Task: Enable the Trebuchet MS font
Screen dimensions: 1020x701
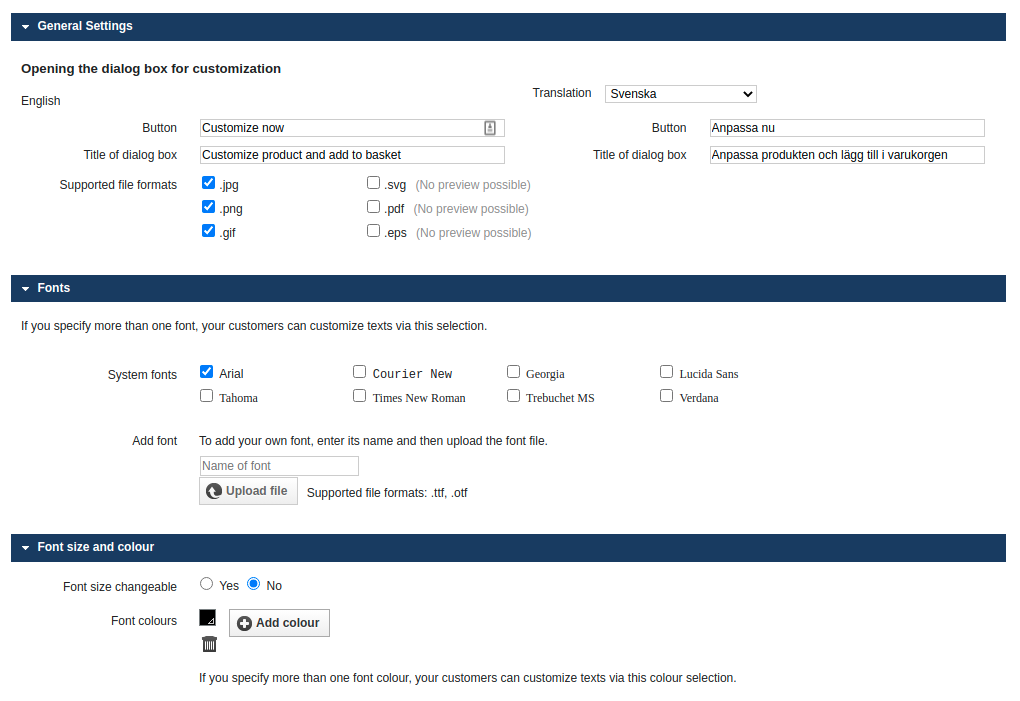Action: pyautogui.click(x=513, y=396)
